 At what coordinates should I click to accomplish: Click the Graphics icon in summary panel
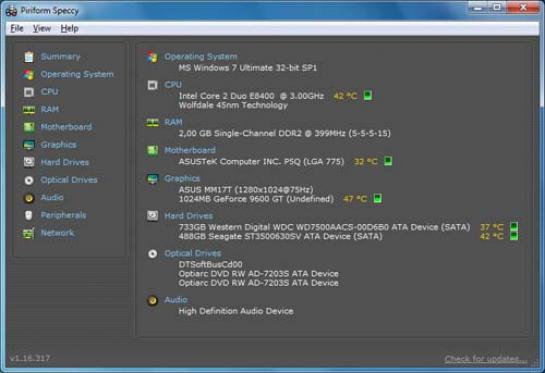pyautogui.click(x=152, y=179)
